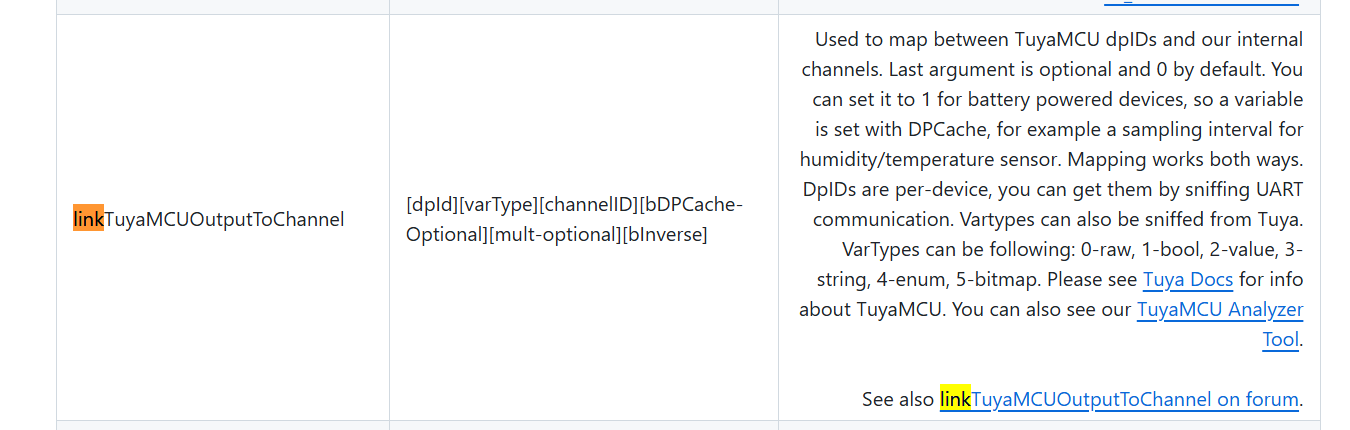Click the orange highlighted "link" search match
Screen dimensions: 1350x430
click(x=88, y=218)
